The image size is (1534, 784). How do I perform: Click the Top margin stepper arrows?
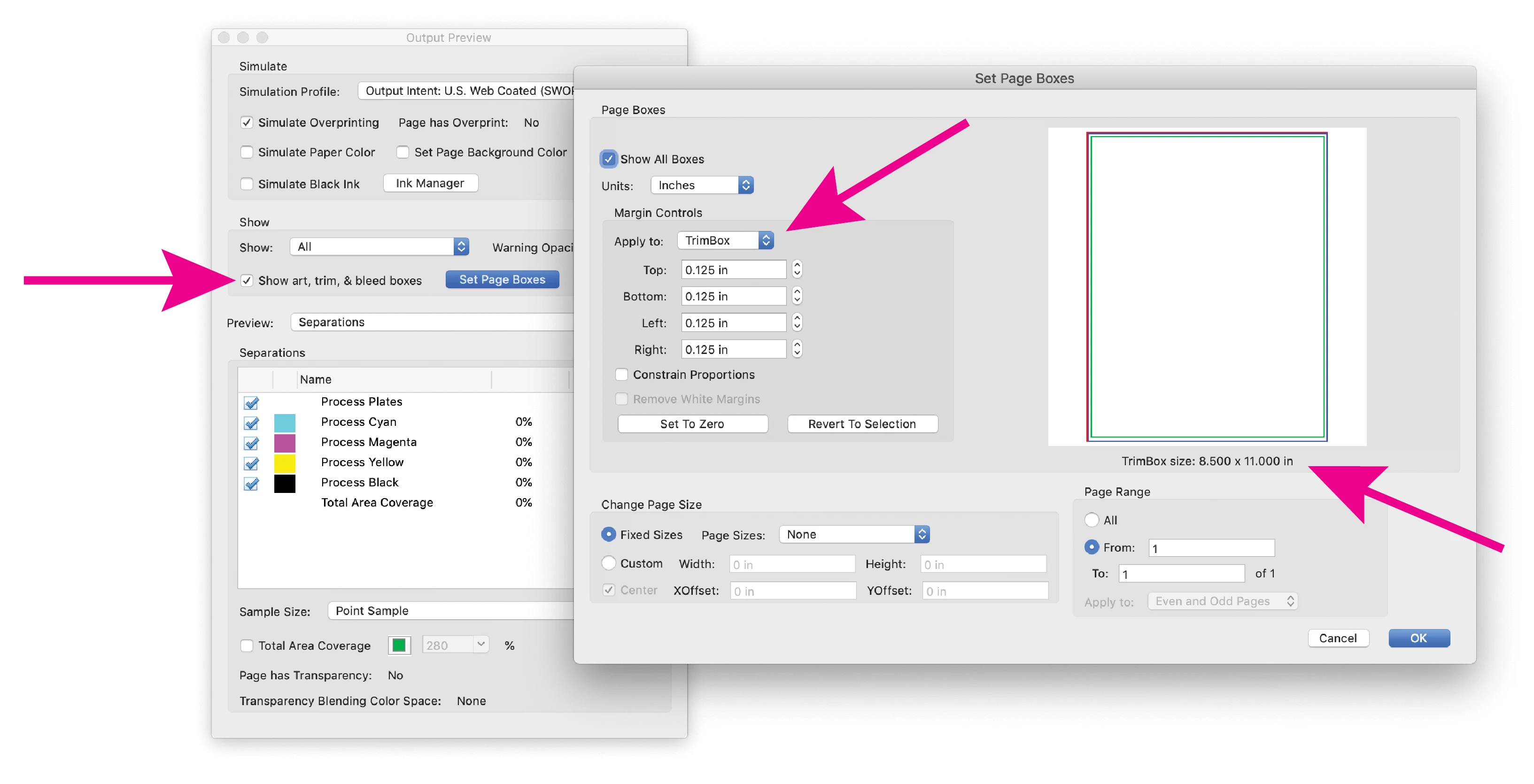pyautogui.click(x=797, y=269)
